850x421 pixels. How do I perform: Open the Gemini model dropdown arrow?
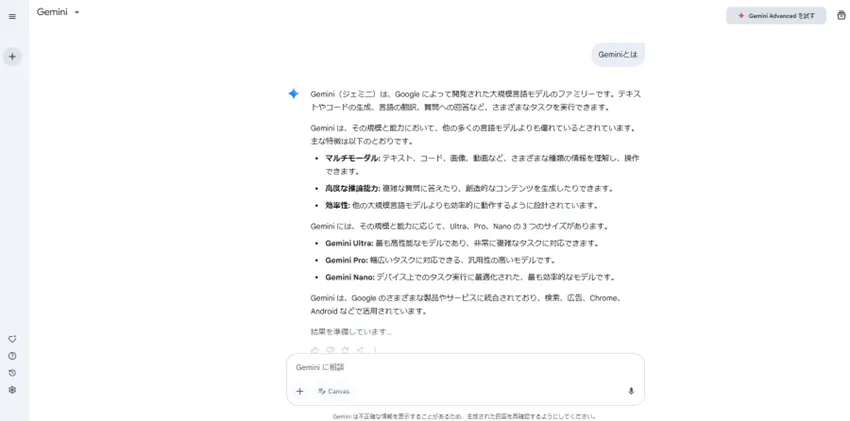point(77,12)
